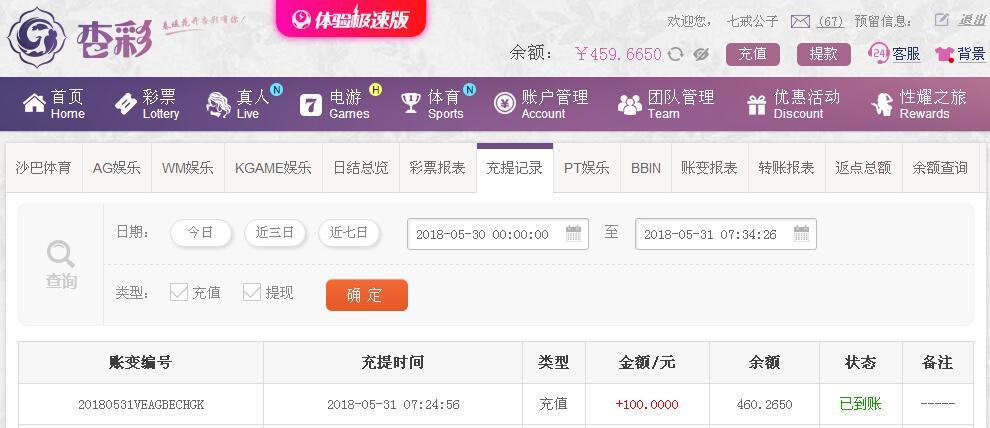Click the edit reserved info pencil icon

[x=942, y=20]
